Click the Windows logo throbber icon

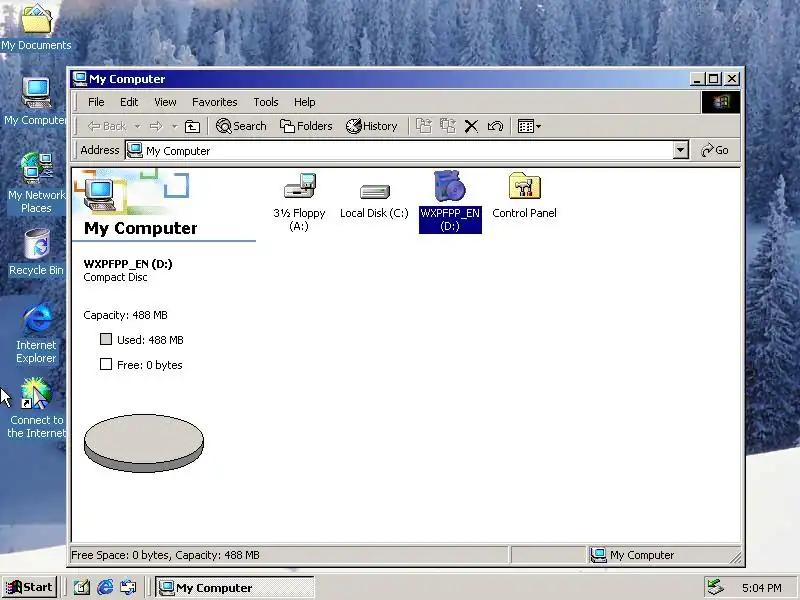[720, 102]
